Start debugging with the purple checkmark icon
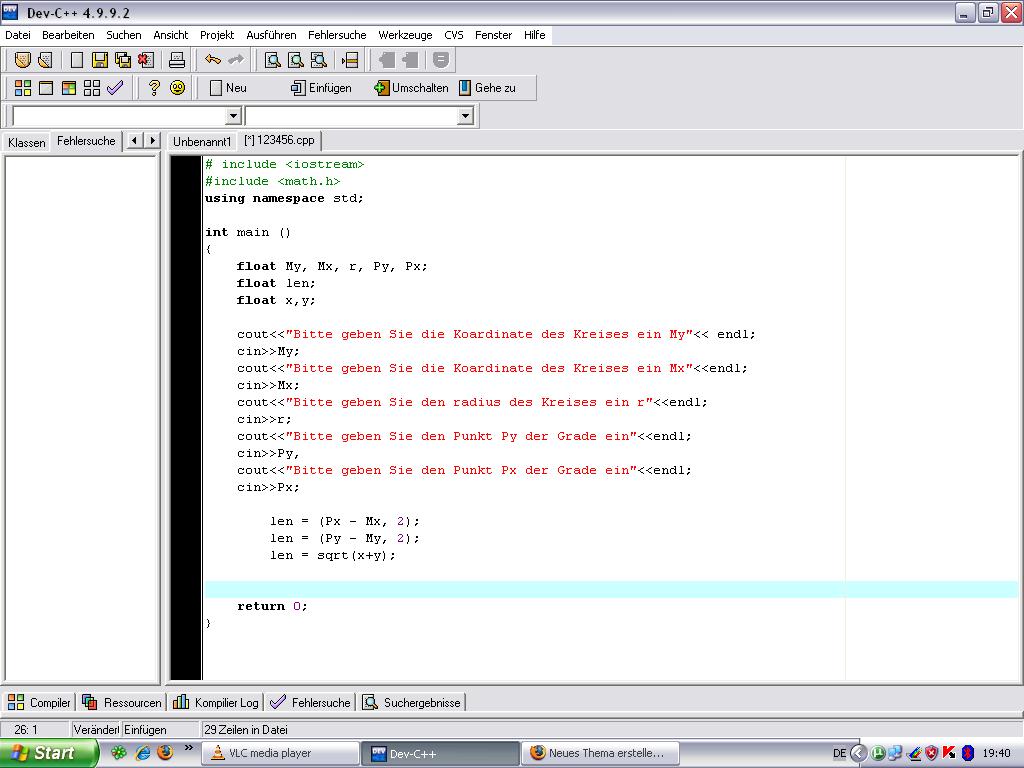The width and height of the screenshot is (1024, 768). click(x=115, y=88)
